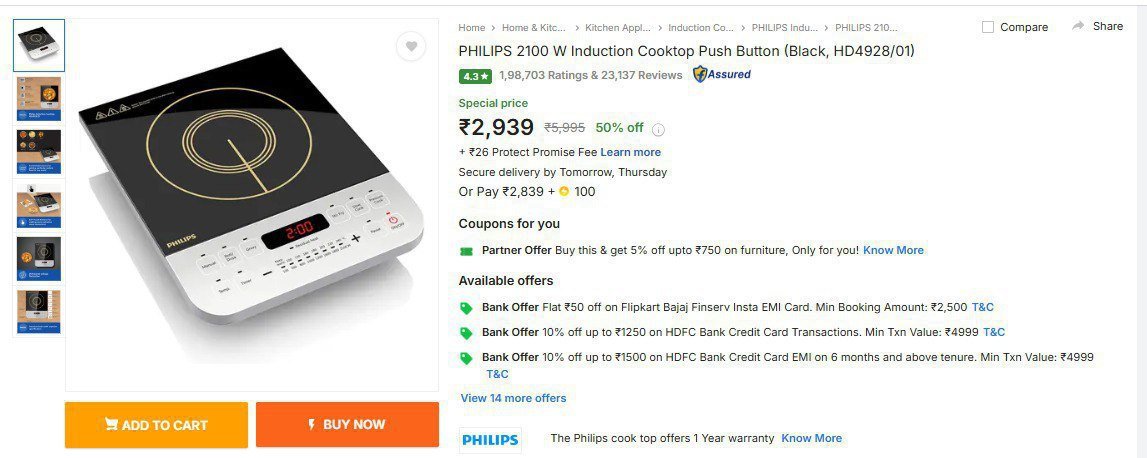
Task: Click Know More beside Philips warranty
Action: pos(811,438)
